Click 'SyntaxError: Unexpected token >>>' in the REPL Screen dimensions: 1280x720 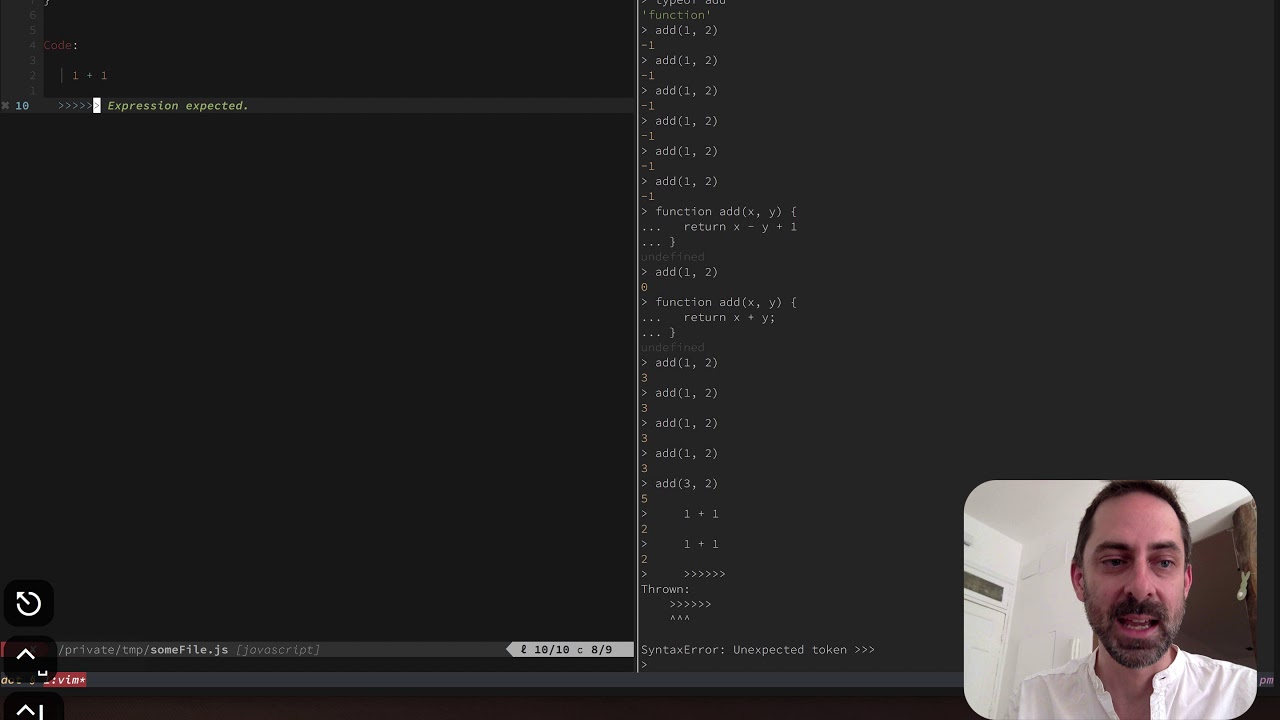[x=758, y=650]
